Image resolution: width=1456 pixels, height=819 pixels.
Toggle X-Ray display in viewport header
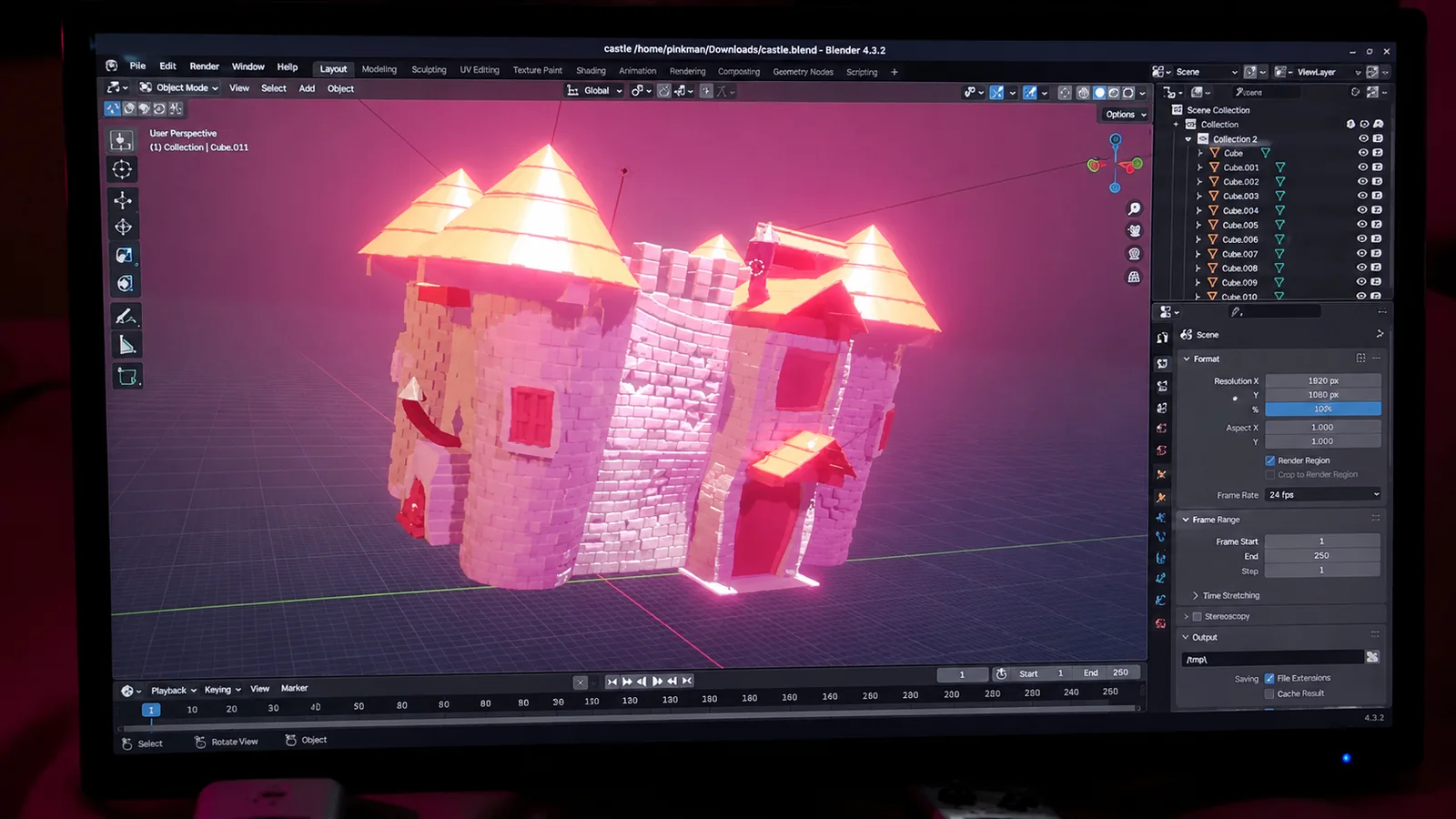(x=1065, y=93)
